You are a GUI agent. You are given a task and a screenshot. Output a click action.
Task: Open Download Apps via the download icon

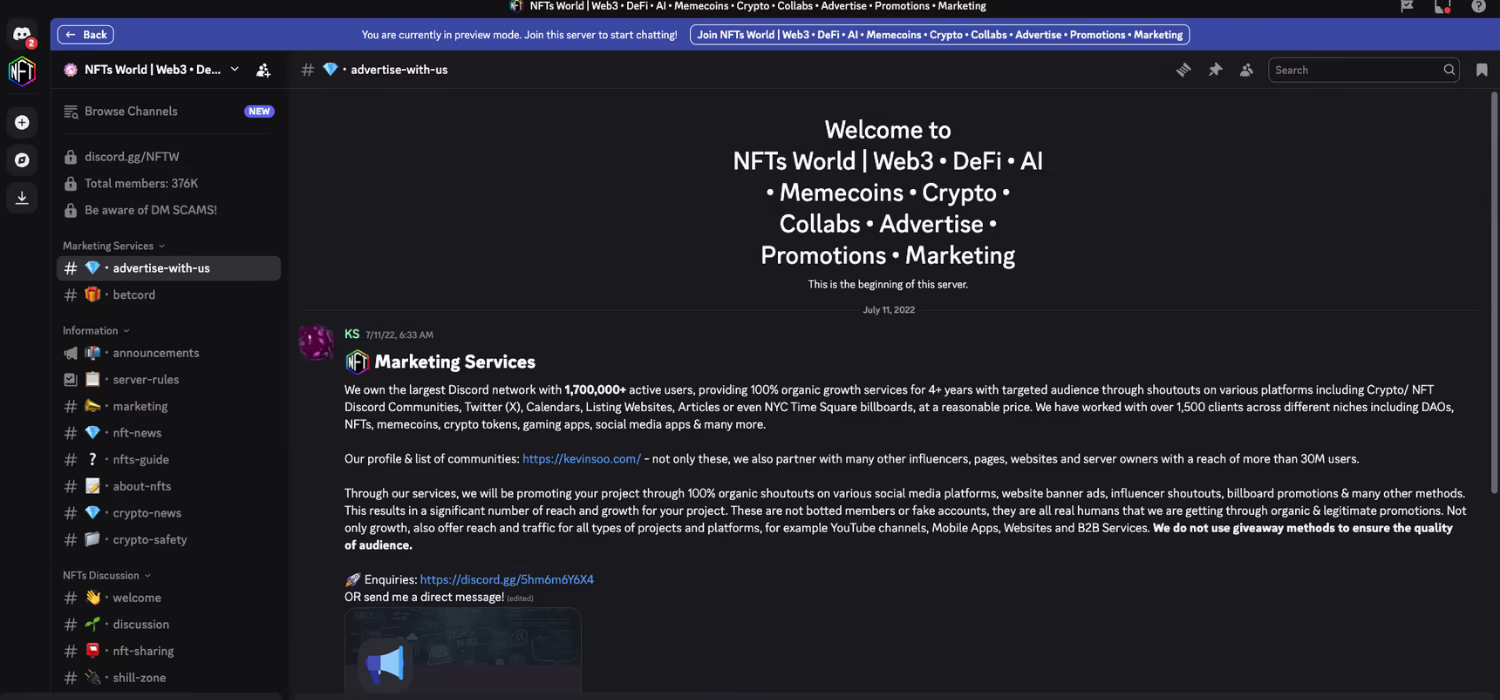click(22, 197)
